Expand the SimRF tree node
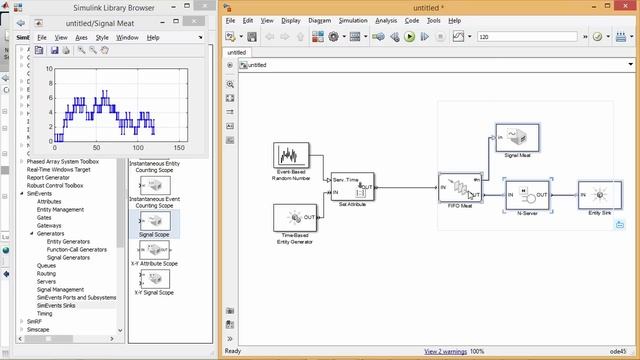 [22, 322]
